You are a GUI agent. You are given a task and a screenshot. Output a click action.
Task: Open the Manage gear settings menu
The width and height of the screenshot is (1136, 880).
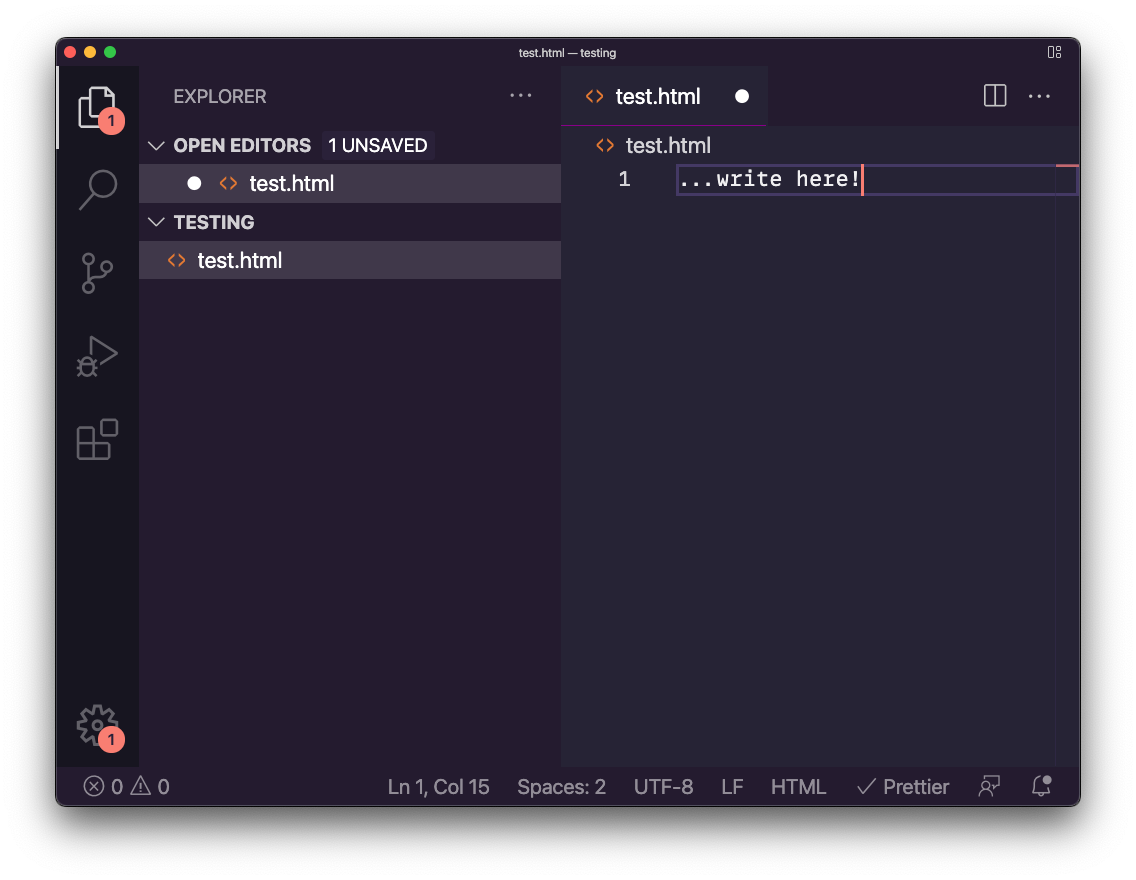pos(97,725)
